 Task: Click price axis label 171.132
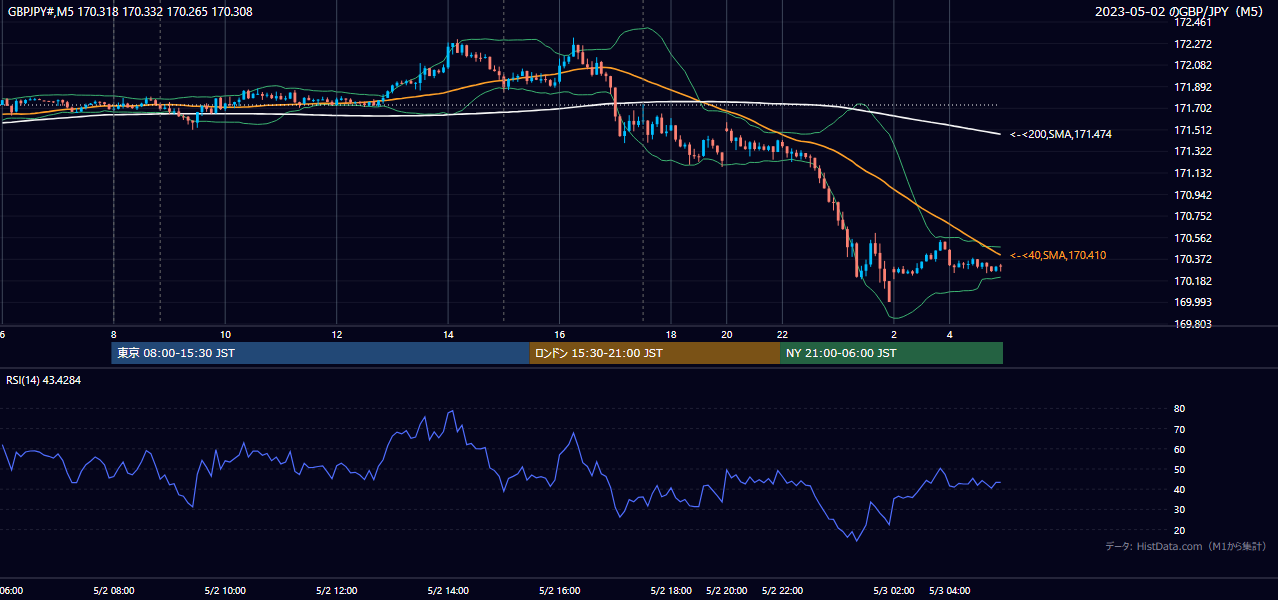[x=1193, y=173]
